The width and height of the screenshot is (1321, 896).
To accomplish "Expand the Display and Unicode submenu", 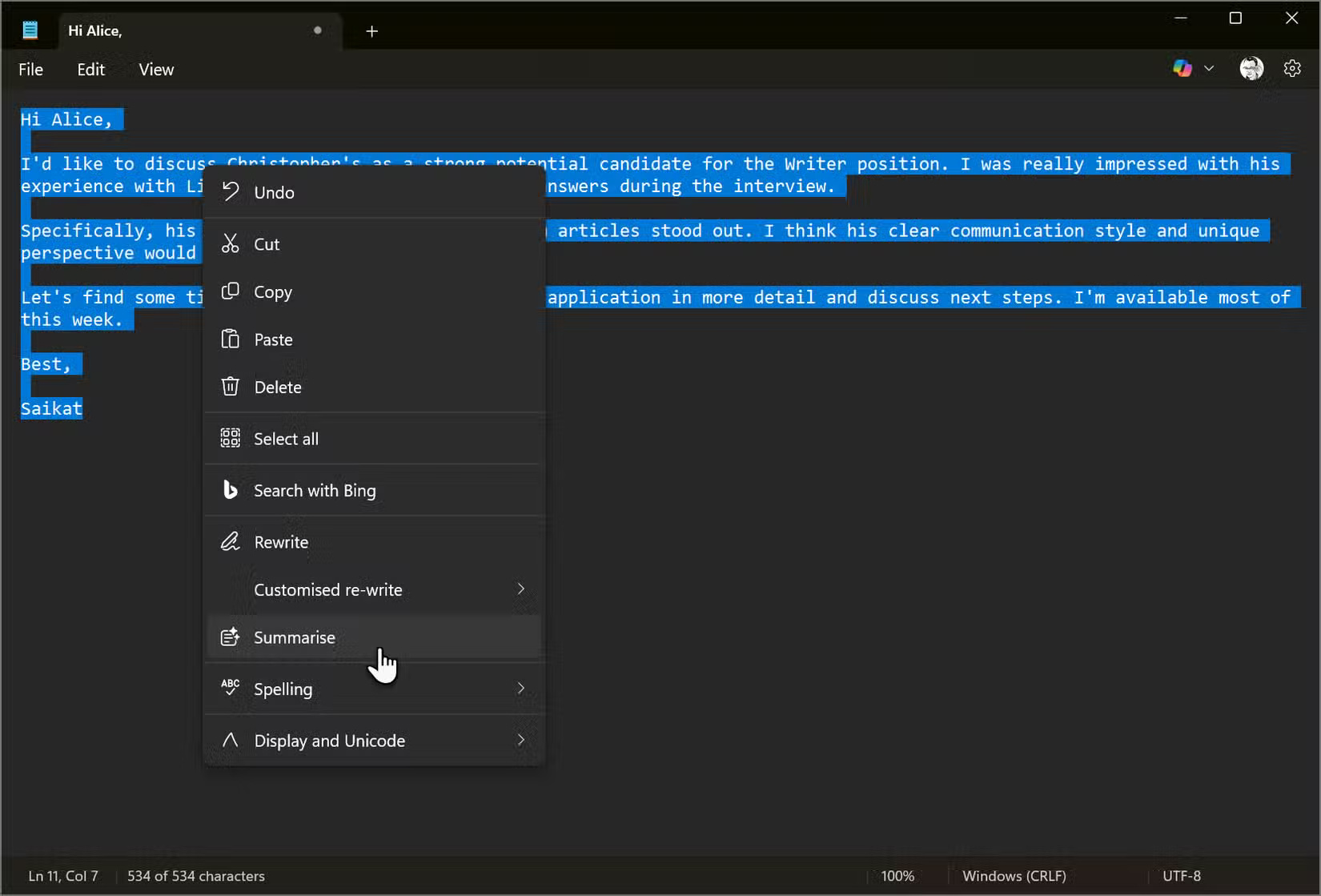I will 520,740.
